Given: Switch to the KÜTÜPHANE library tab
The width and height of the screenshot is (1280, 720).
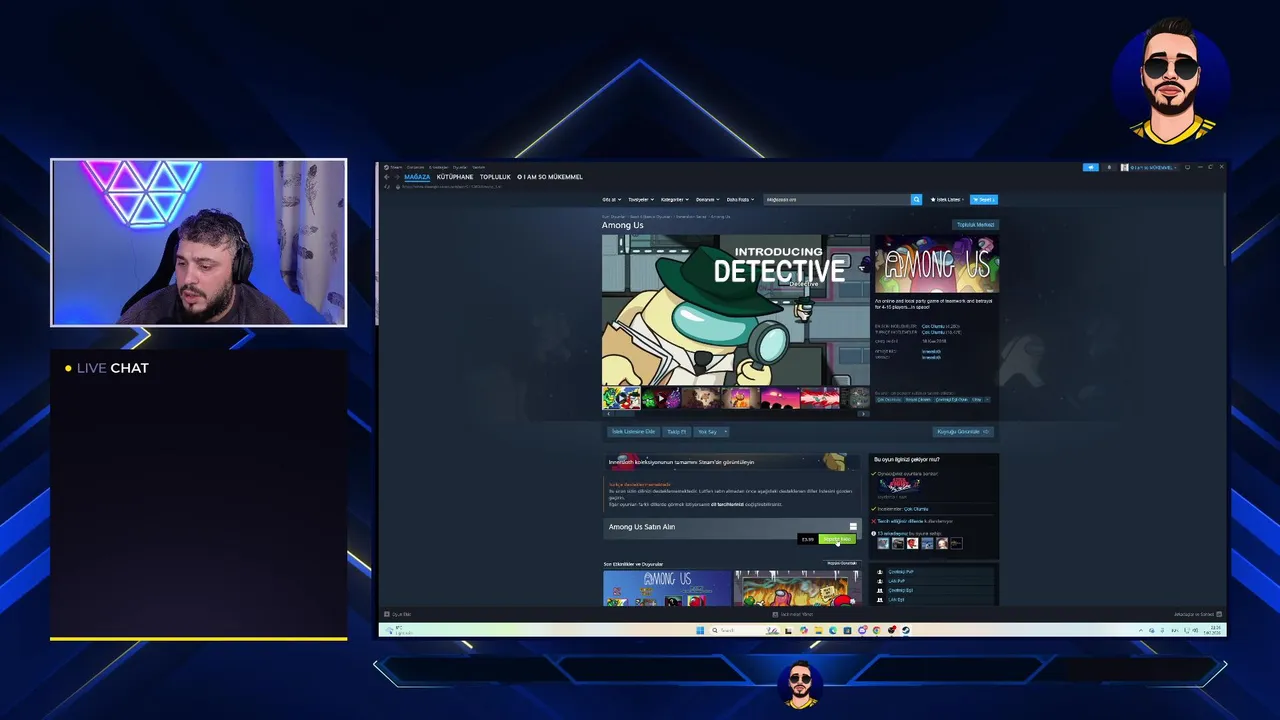Looking at the screenshot, I should 455,177.
